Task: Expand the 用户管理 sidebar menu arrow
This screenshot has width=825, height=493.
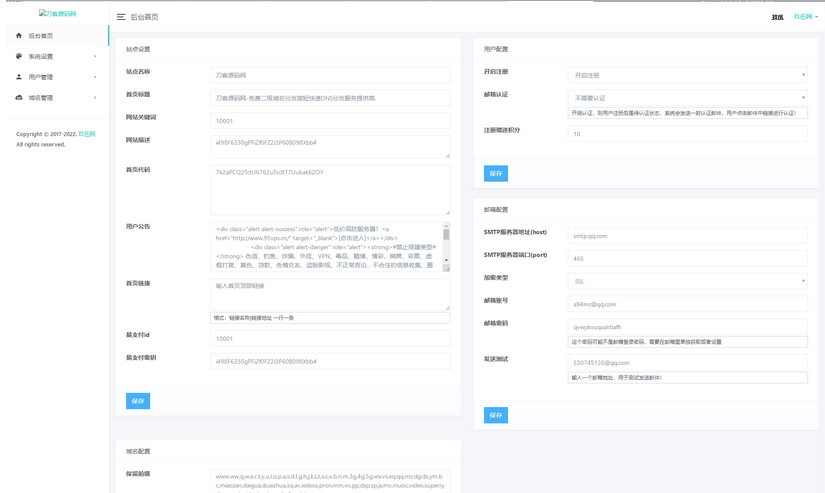Action: coord(95,77)
